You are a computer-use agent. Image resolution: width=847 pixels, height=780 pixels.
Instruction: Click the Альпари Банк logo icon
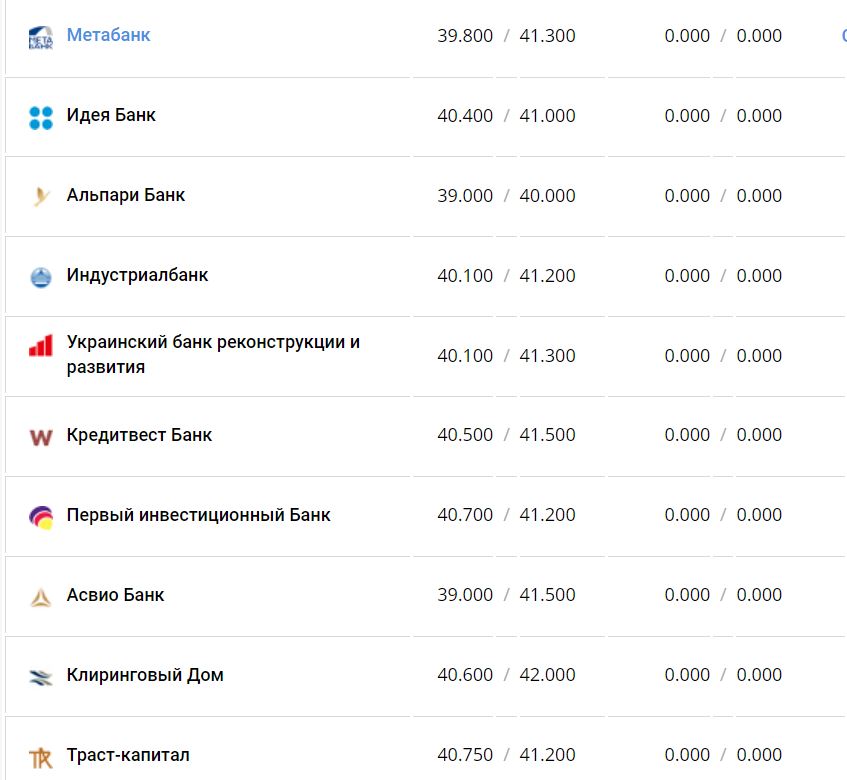point(40,197)
